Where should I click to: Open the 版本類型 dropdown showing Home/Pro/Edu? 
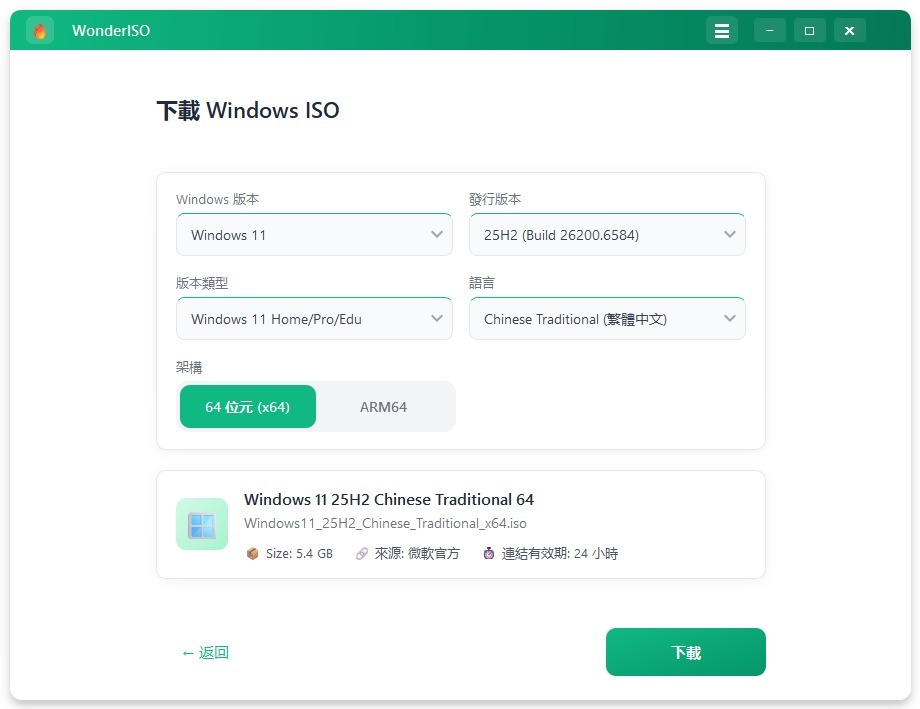pos(314,319)
